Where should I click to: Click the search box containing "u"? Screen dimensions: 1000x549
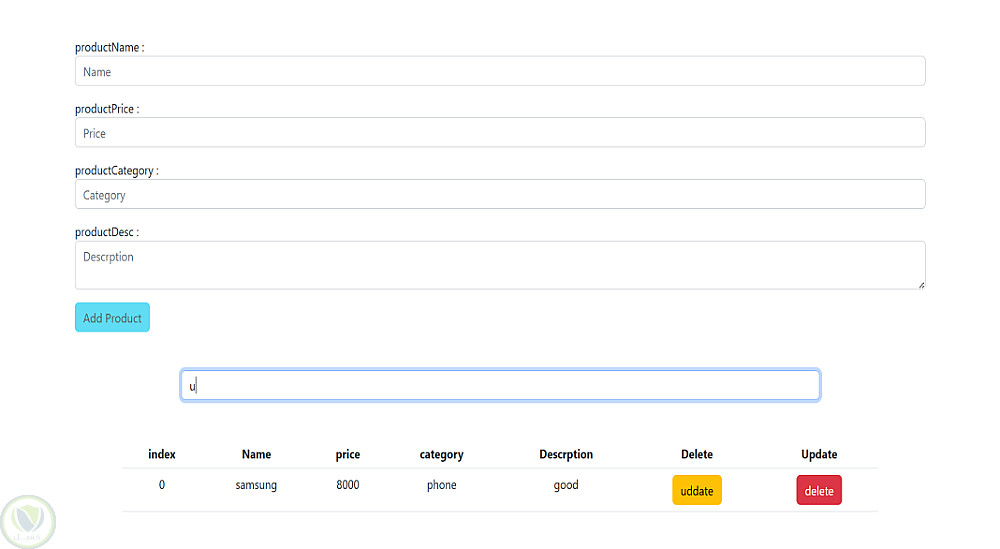click(500, 386)
